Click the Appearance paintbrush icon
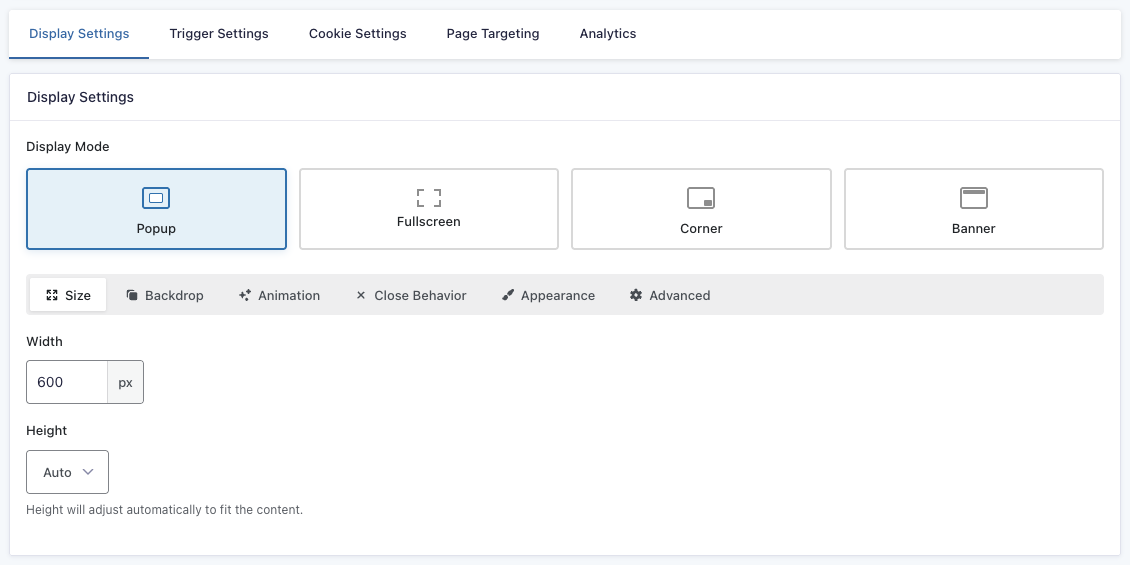 508,295
